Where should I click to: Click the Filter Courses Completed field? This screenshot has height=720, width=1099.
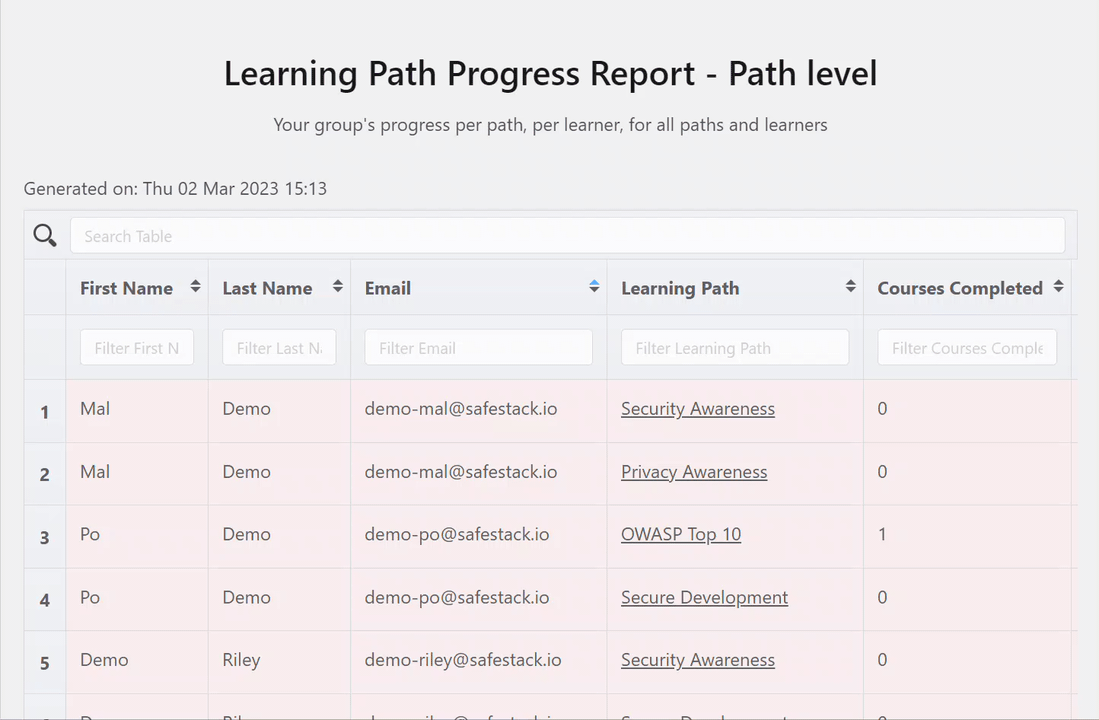[x=967, y=347]
